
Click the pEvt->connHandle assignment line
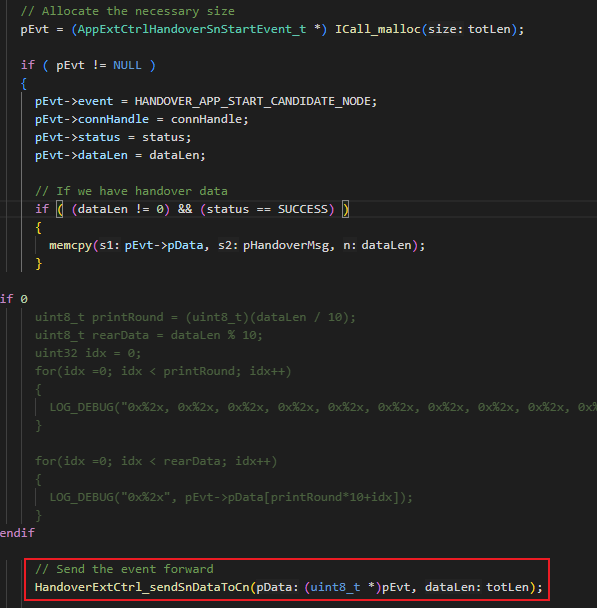coord(141,119)
